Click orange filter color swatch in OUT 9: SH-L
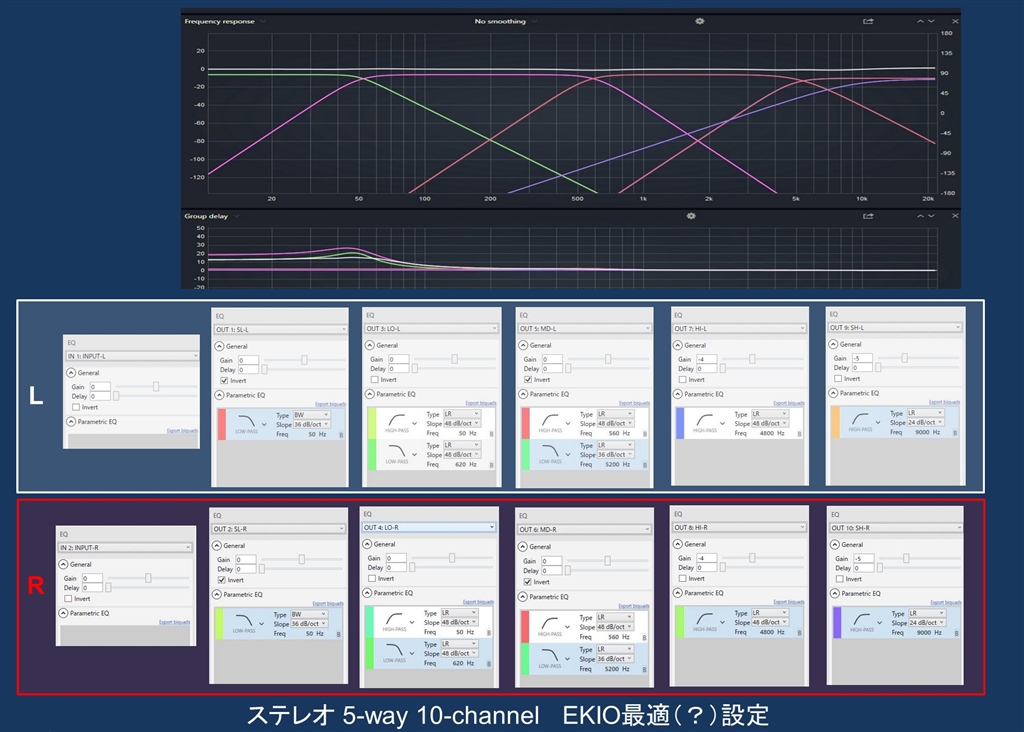This screenshot has height=732, width=1024. tap(835, 422)
